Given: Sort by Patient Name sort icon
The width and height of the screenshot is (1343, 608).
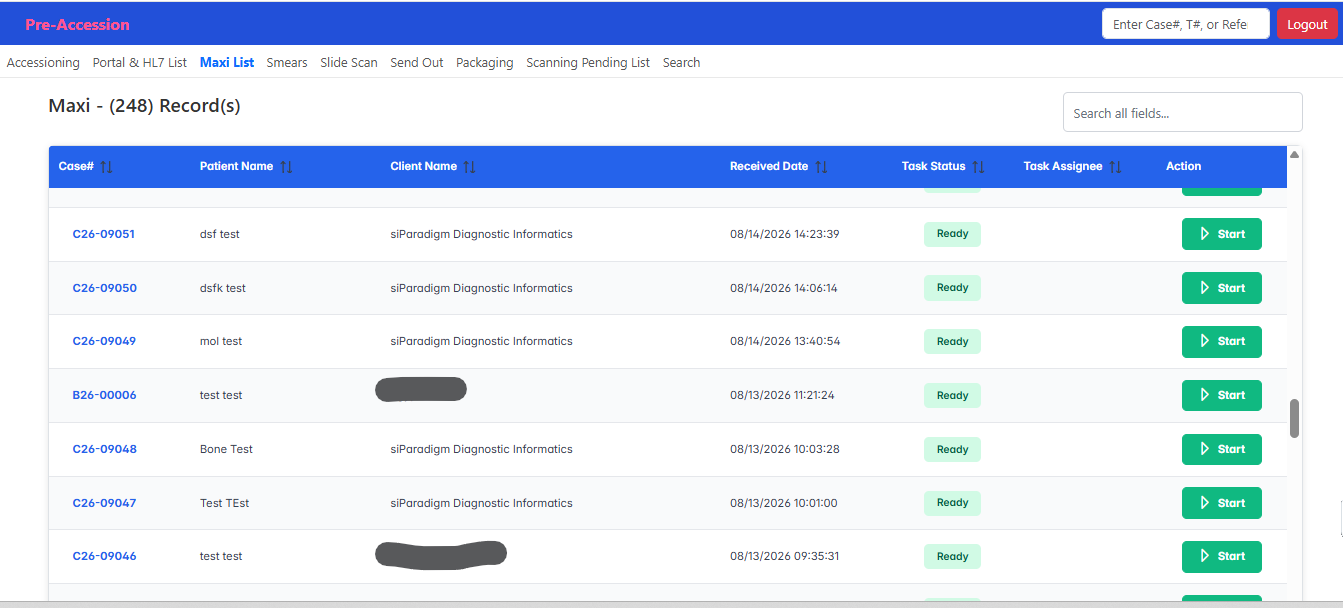Looking at the screenshot, I should 286,167.
